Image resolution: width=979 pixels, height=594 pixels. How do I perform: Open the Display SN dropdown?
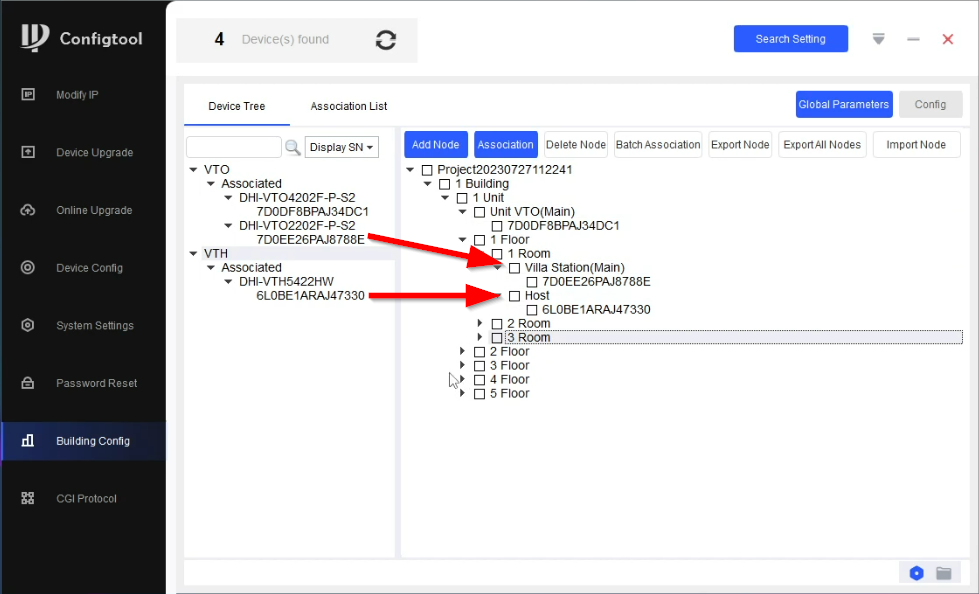click(x=342, y=147)
